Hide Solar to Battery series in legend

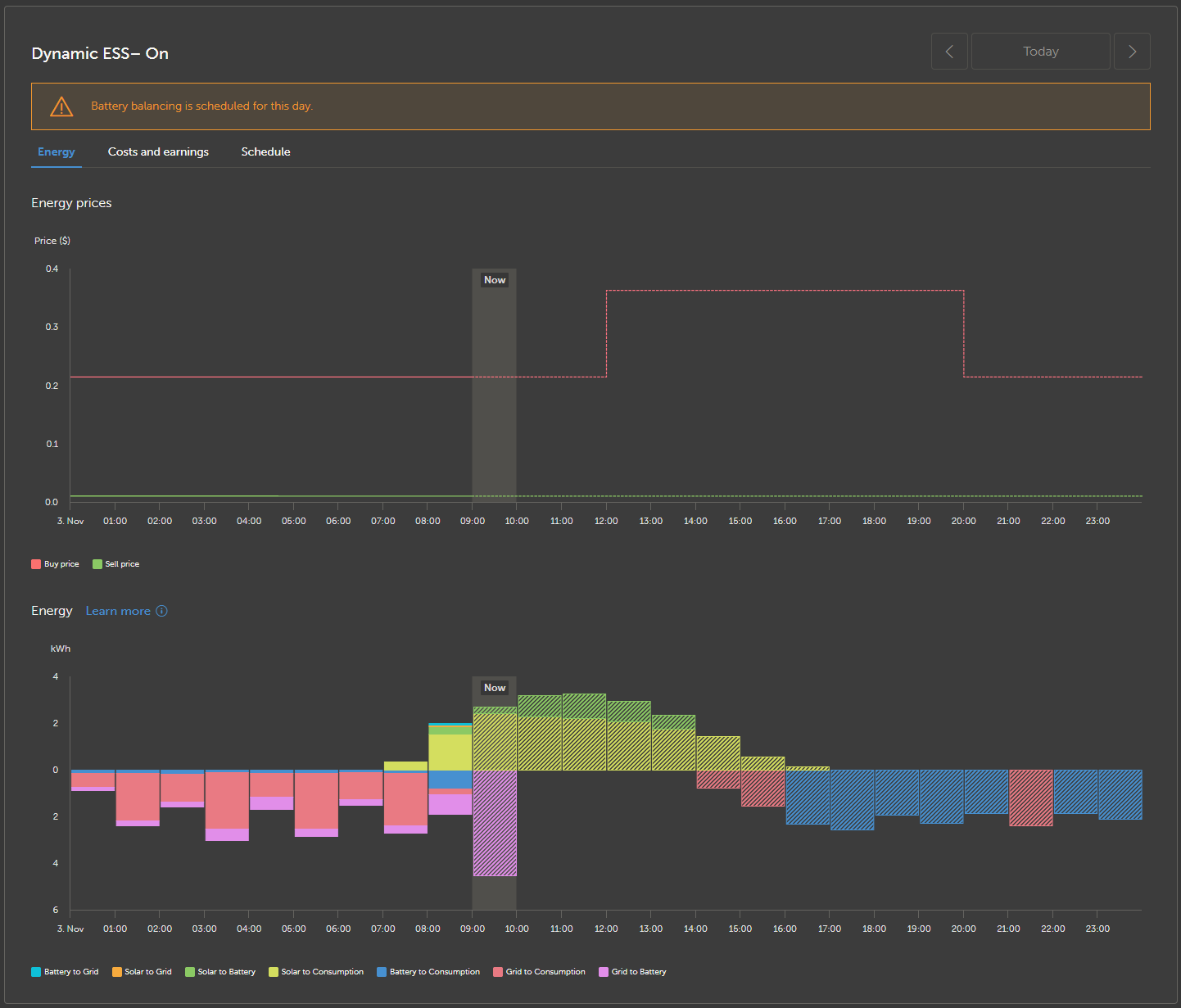pyautogui.click(x=220, y=972)
